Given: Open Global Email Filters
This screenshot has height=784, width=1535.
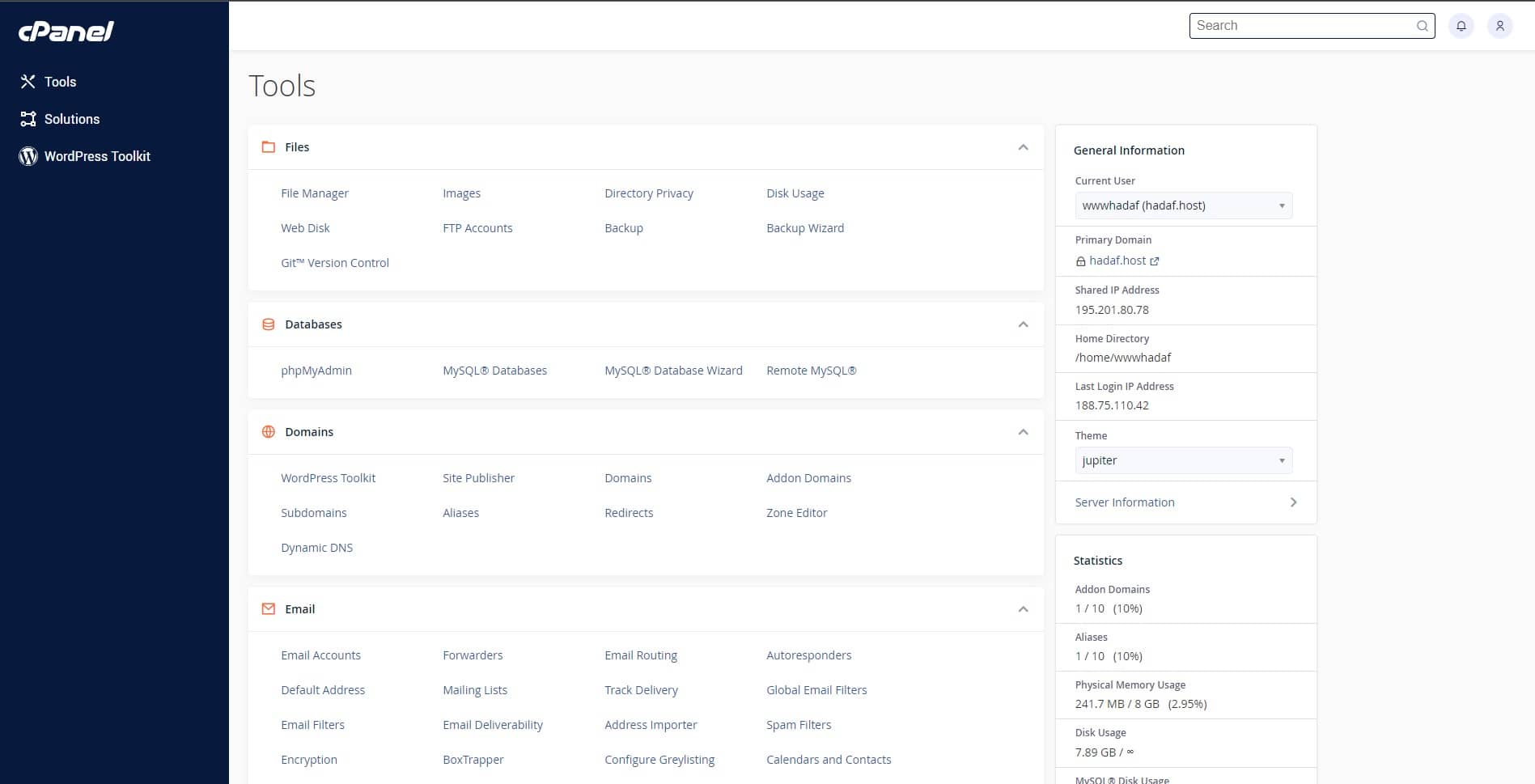Looking at the screenshot, I should [816, 690].
